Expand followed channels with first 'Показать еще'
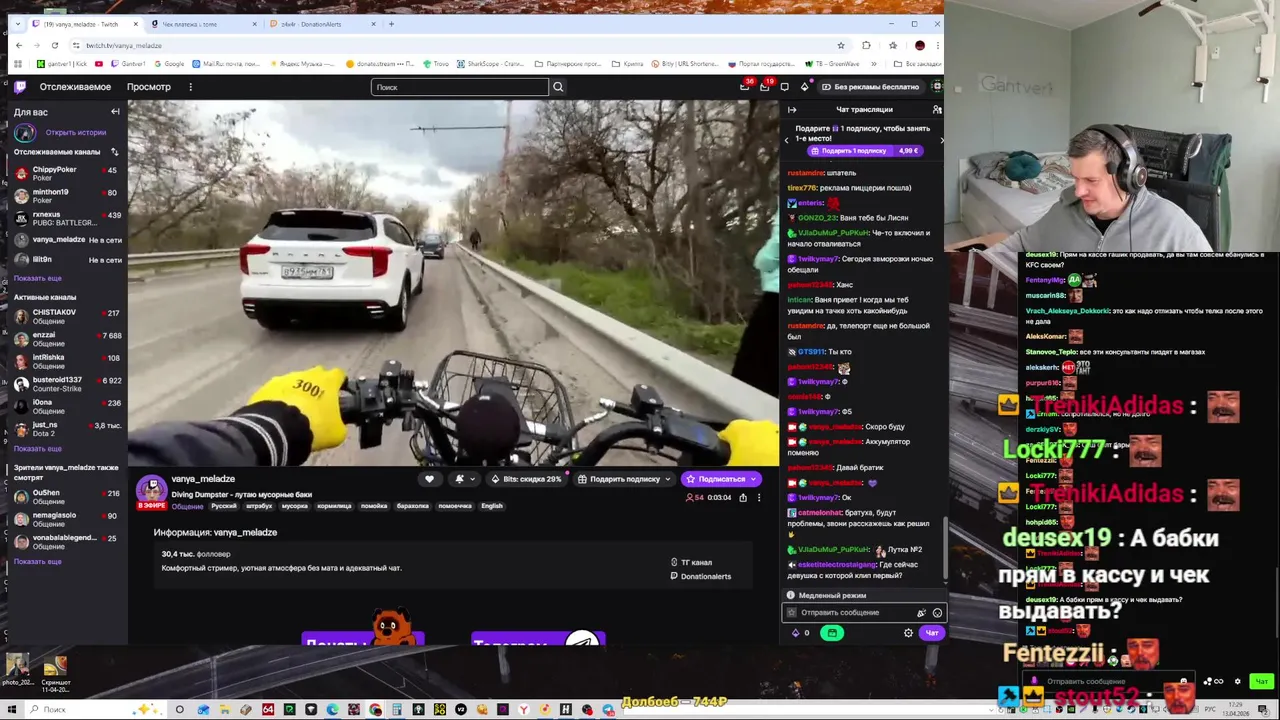Viewport: 1280px width, 720px height. click(38, 278)
